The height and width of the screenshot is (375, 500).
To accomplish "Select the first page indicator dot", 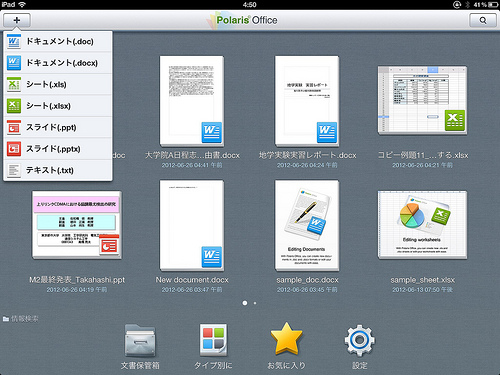I will pos(245,303).
